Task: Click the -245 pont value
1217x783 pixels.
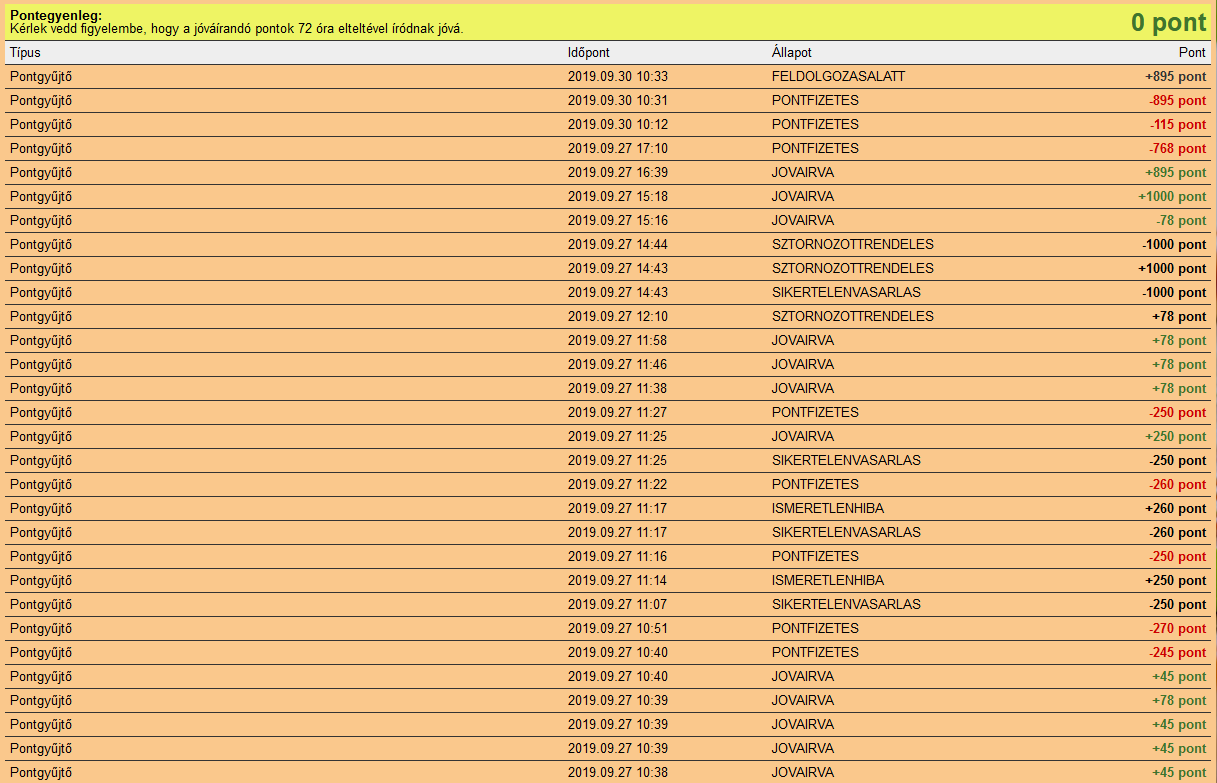Action: 1177,652
